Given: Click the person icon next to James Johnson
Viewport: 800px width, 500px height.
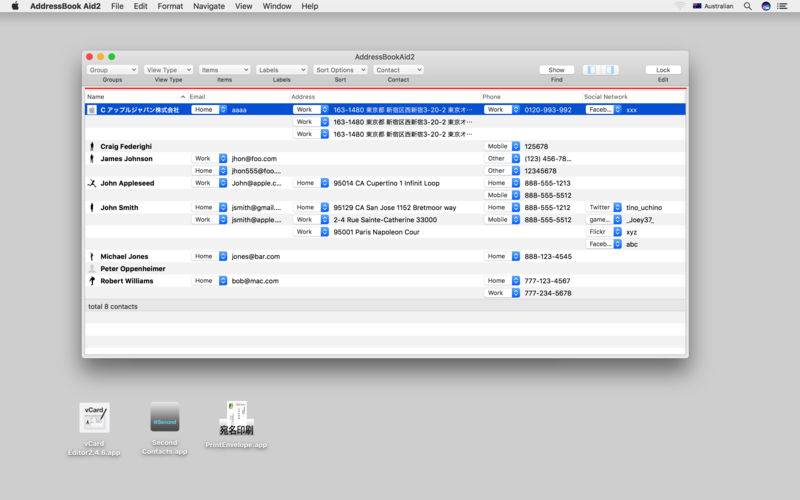Looking at the screenshot, I should [92, 159].
